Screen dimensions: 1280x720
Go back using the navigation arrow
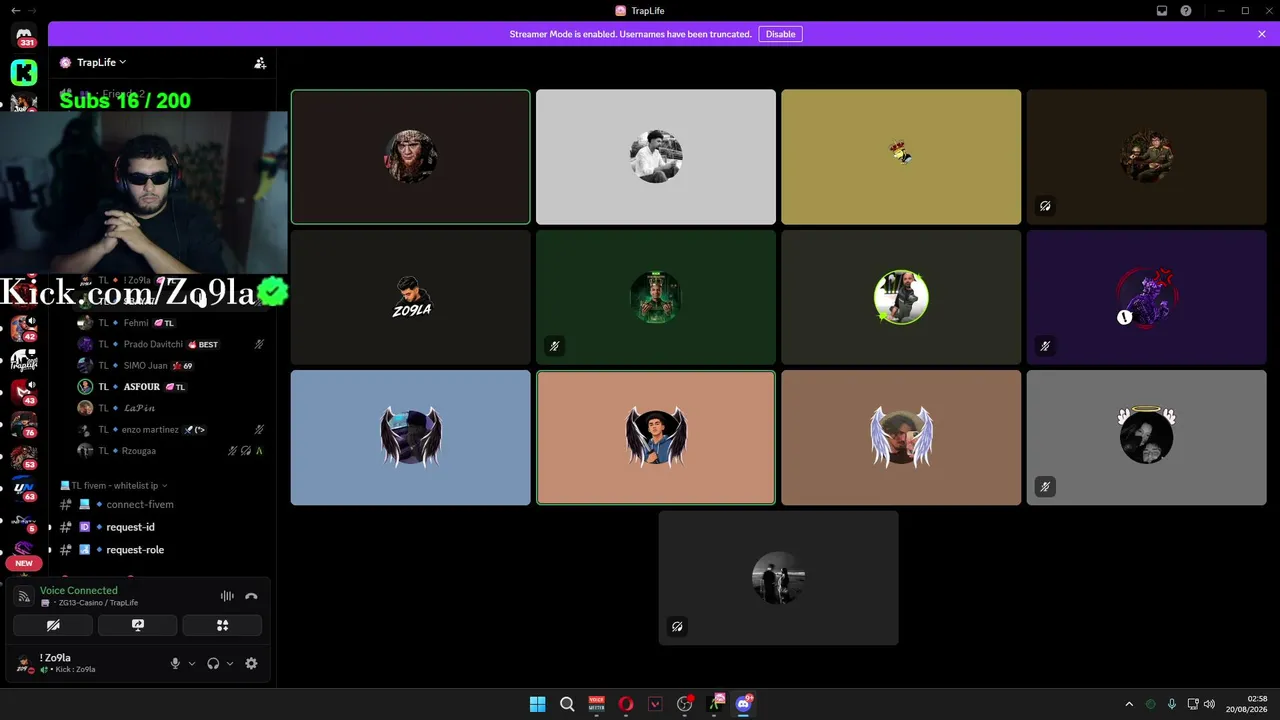coord(15,11)
